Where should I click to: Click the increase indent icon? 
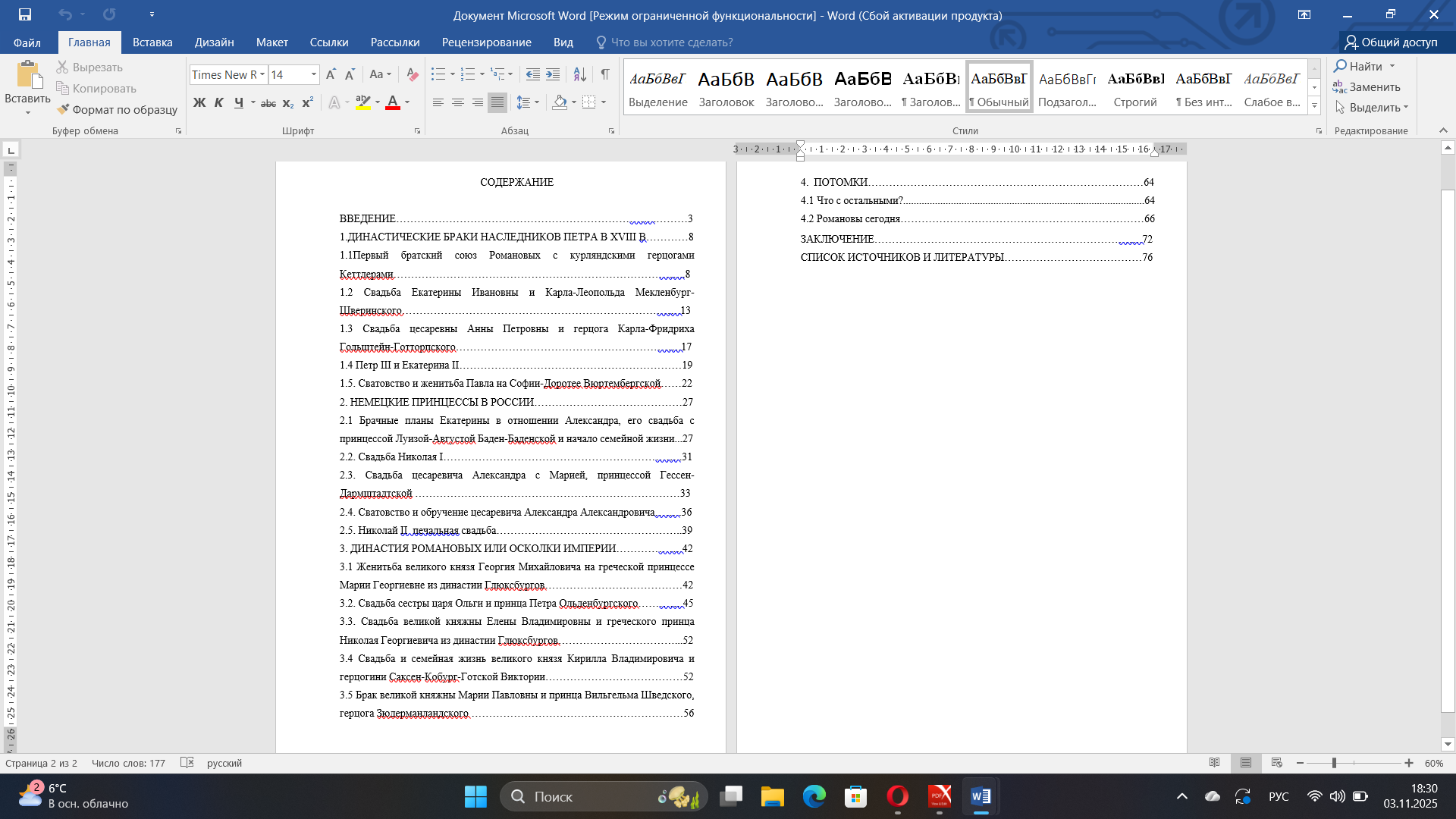(553, 74)
